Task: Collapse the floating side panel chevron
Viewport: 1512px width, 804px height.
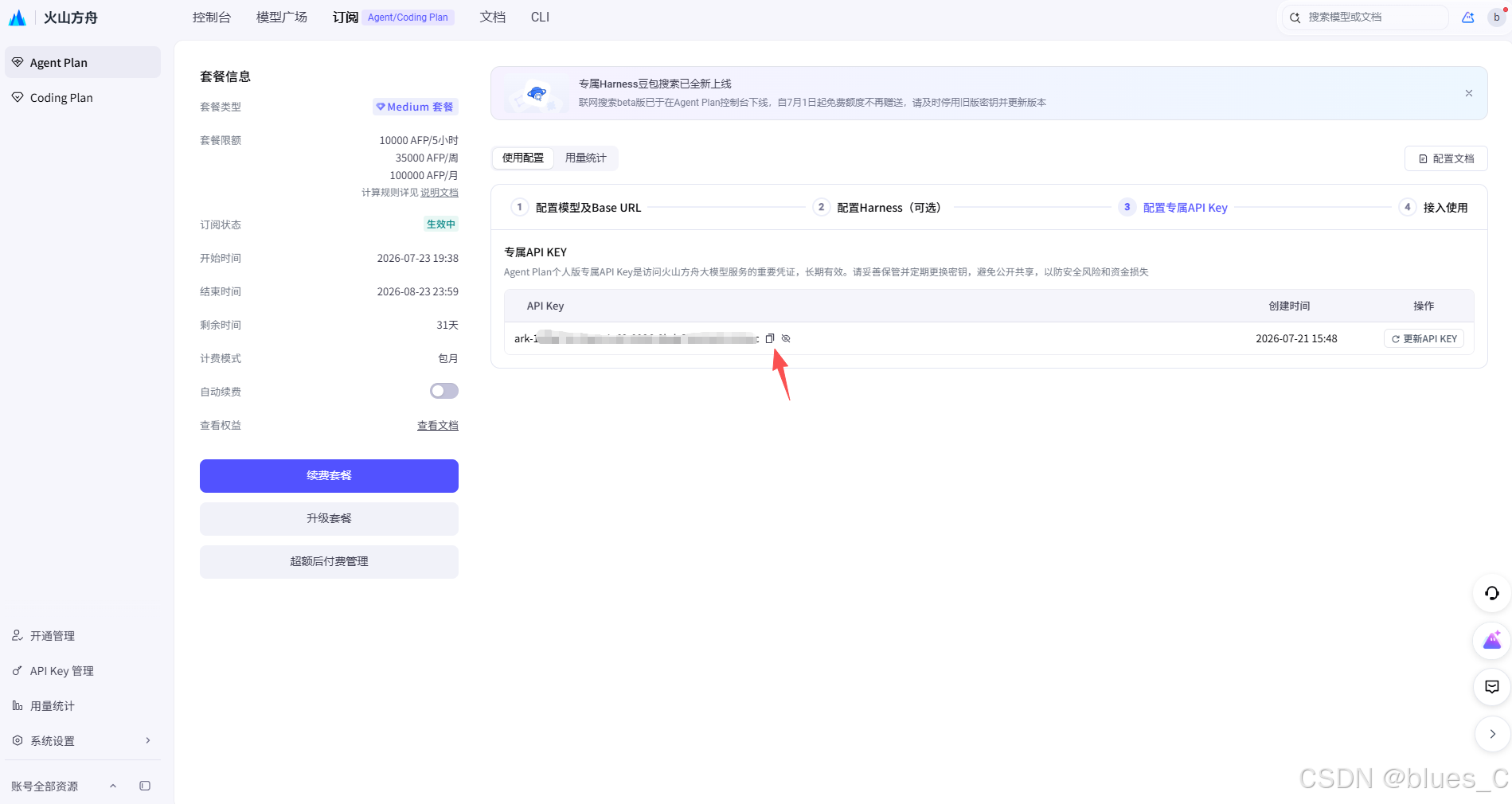Action: (1492, 734)
